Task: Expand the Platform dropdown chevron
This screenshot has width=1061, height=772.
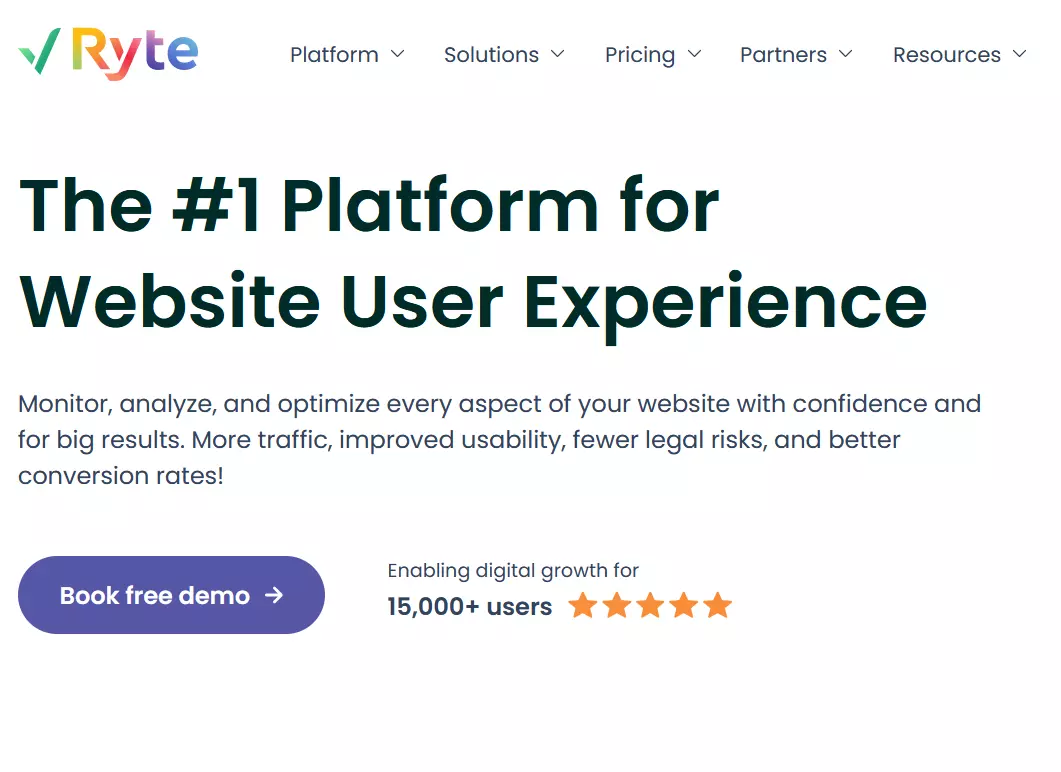Action: (x=399, y=55)
